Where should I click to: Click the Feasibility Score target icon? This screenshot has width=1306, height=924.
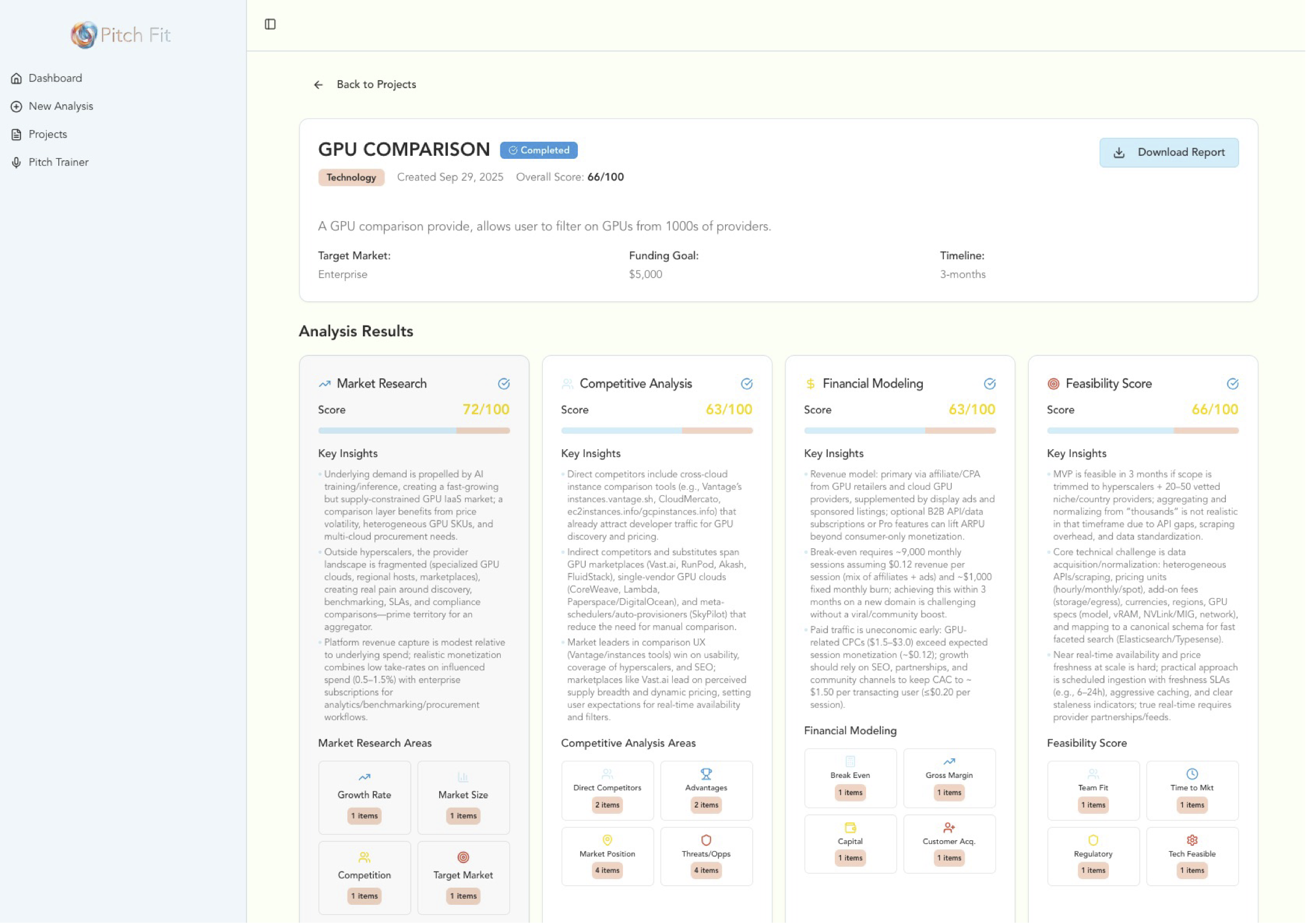tap(1053, 384)
